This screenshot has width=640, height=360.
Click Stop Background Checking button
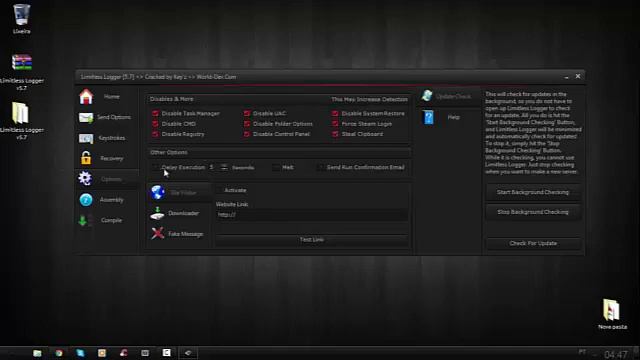pos(533,212)
